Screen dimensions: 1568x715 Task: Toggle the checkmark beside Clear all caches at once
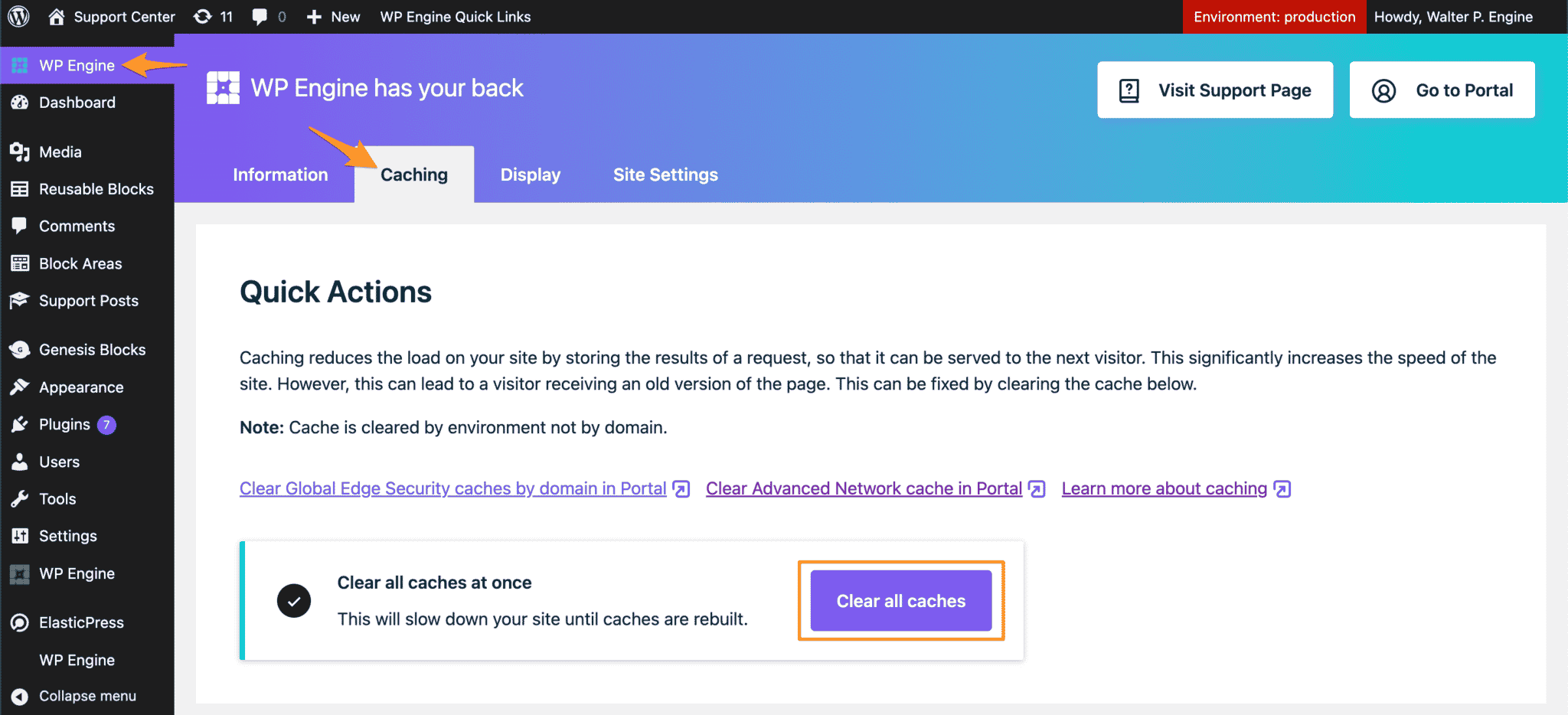click(x=294, y=600)
